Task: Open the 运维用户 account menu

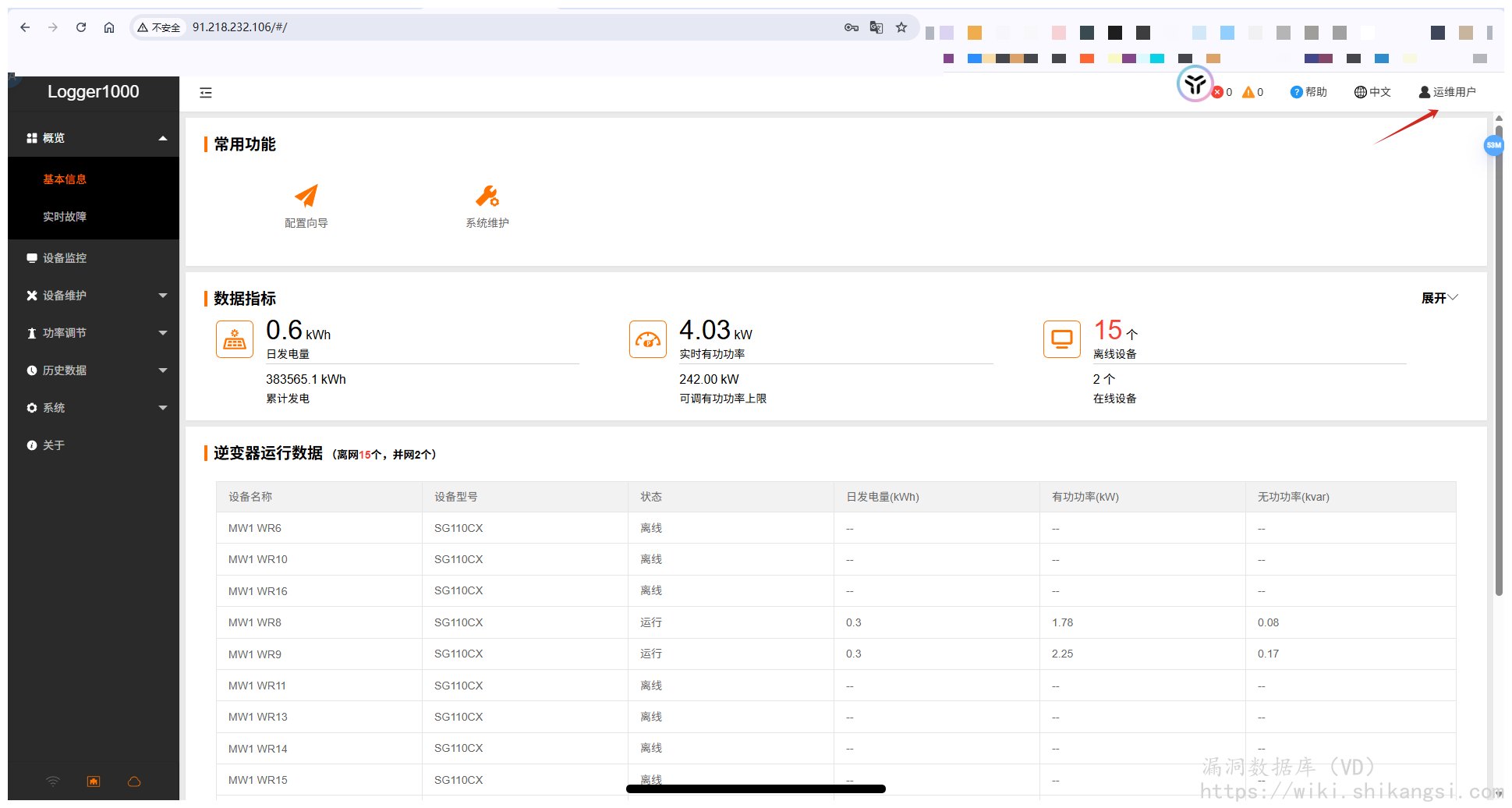Action: [1447, 92]
